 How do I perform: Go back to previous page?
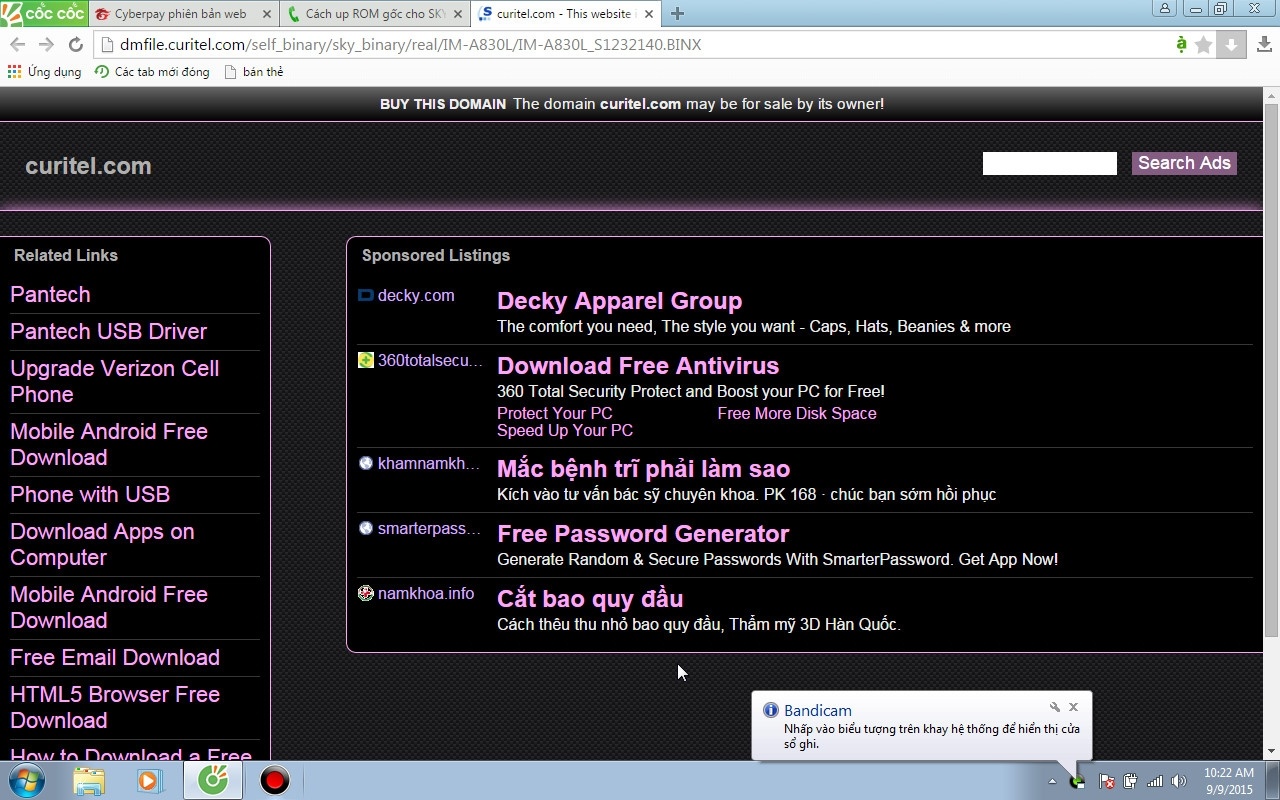(17, 45)
